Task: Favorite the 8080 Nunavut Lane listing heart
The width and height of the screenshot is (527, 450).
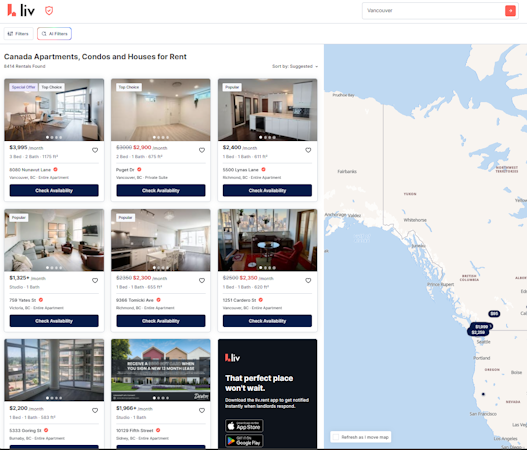Action: [x=95, y=150]
